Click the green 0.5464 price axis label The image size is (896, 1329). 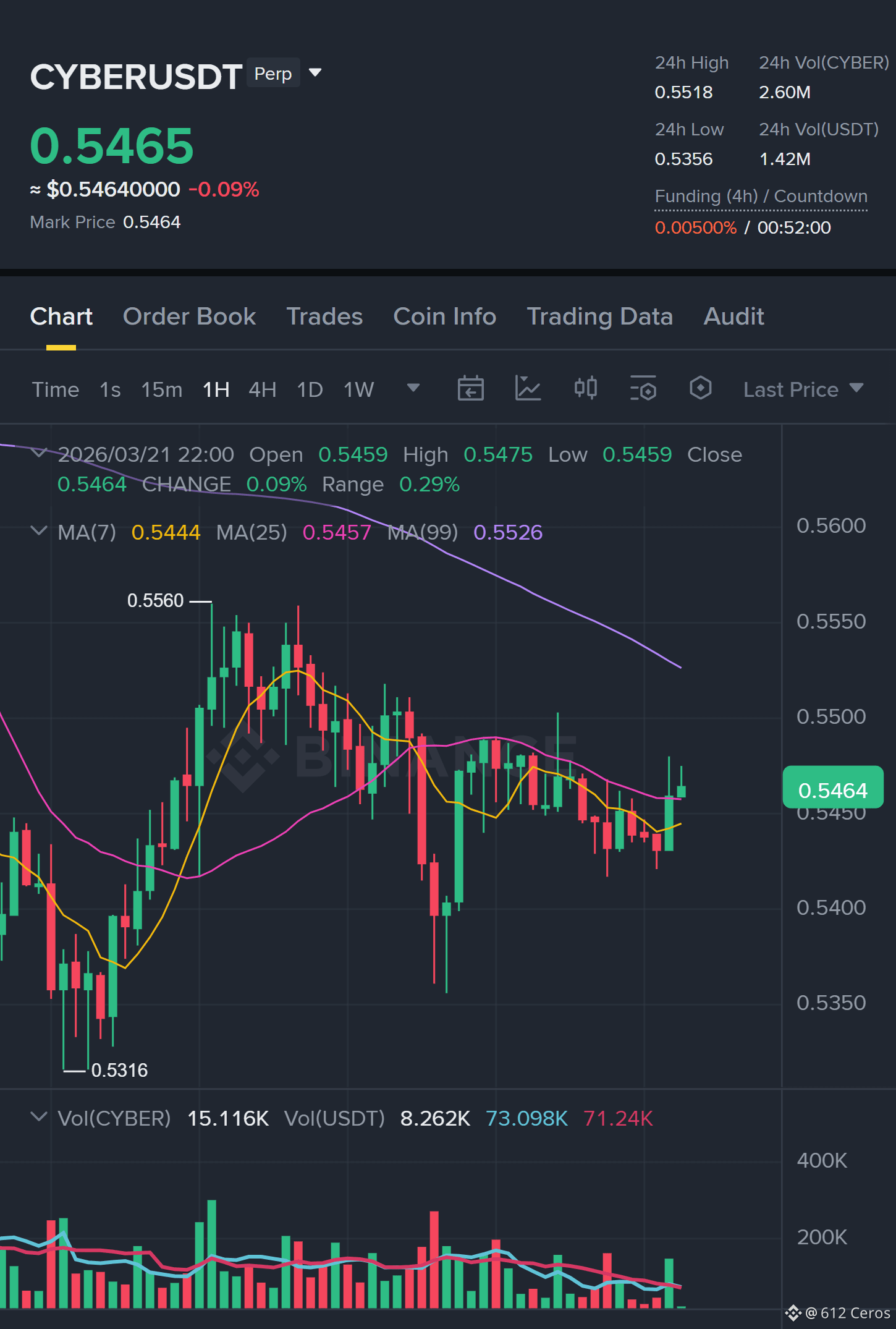(x=833, y=788)
